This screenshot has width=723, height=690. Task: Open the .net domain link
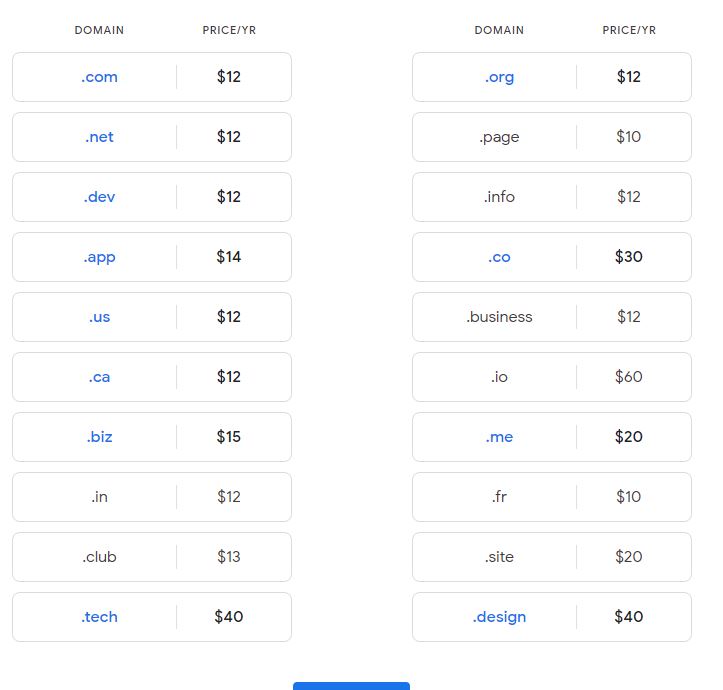[99, 137]
